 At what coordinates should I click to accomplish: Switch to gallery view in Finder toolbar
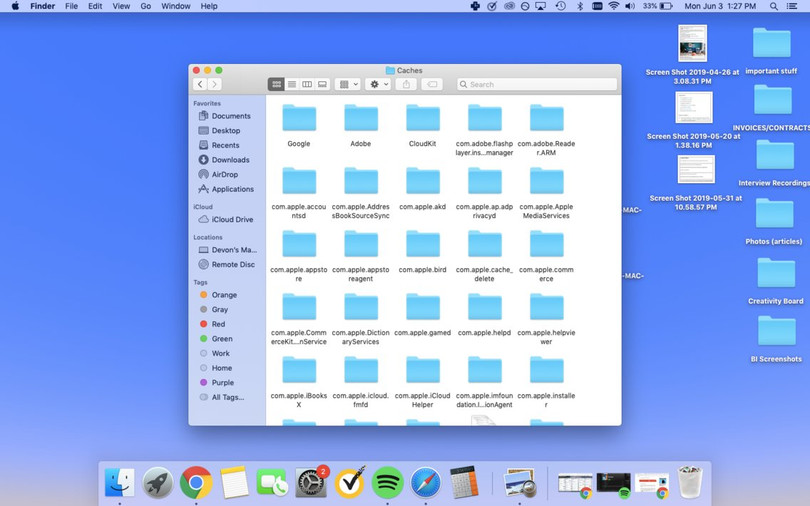point(322,85)
